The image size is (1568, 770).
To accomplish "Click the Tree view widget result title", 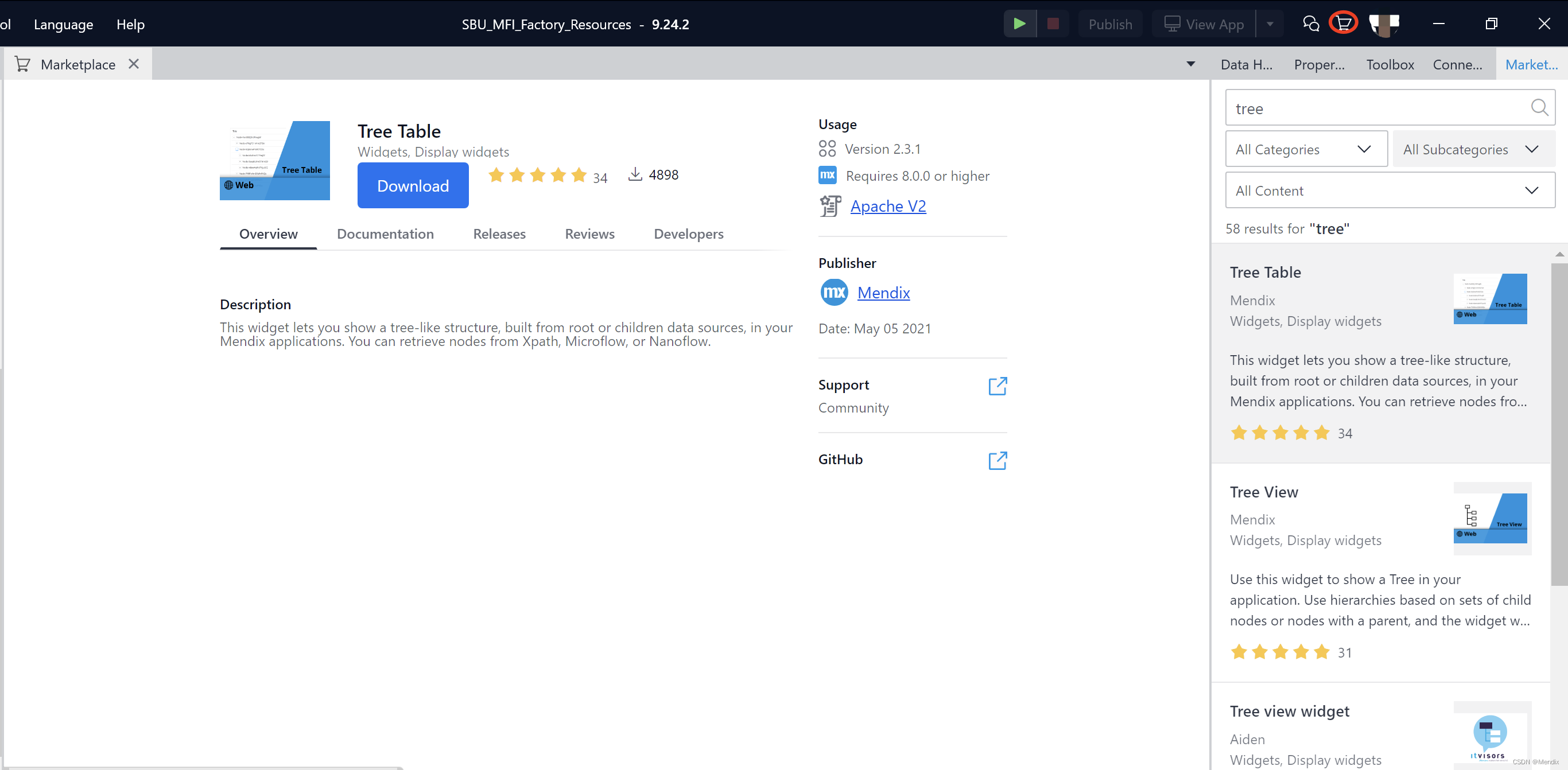I will 1289,711.
